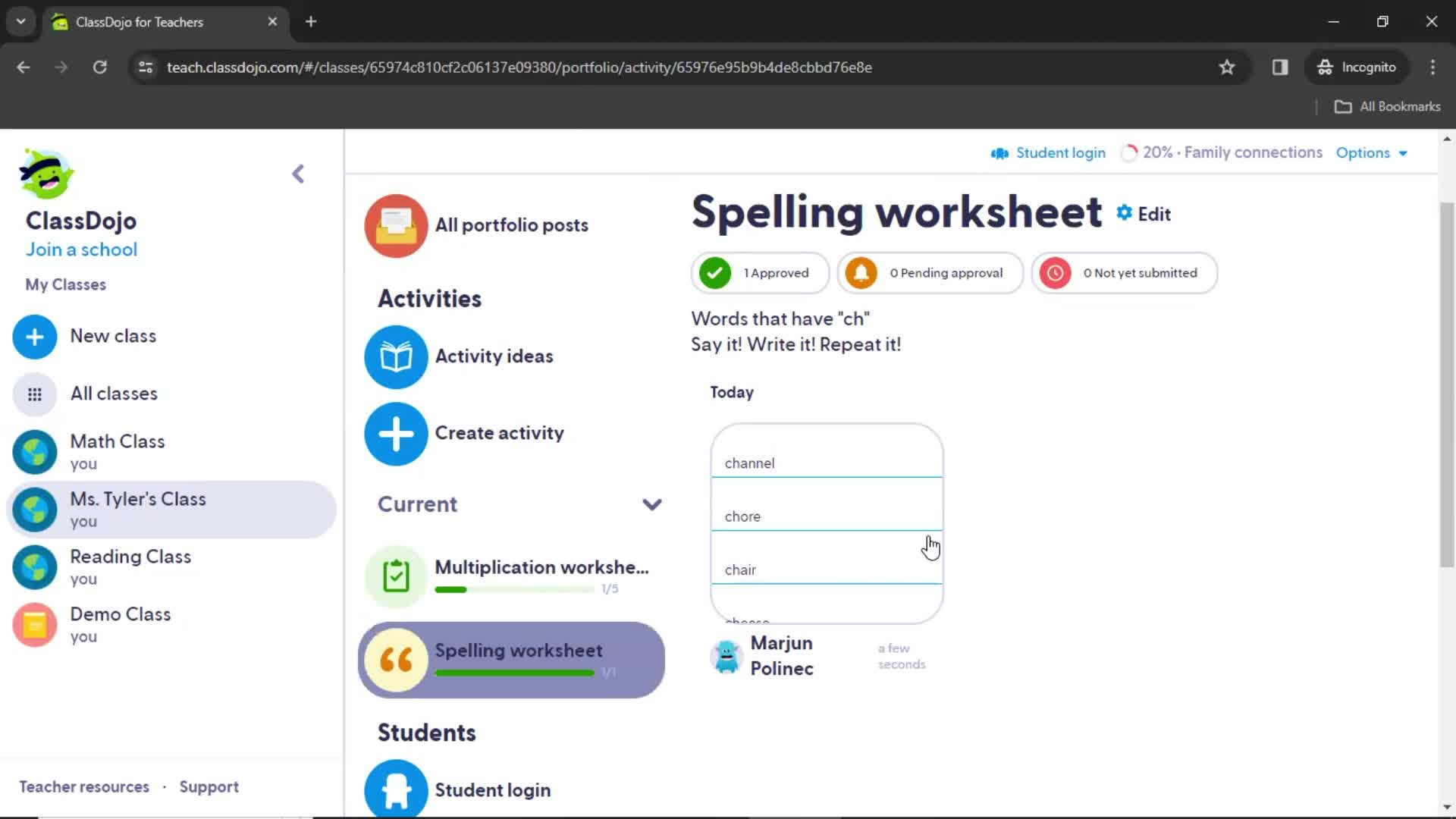1456x819 pixels.
Task: Open the Options dropdown
Action: pos(1371,153)
